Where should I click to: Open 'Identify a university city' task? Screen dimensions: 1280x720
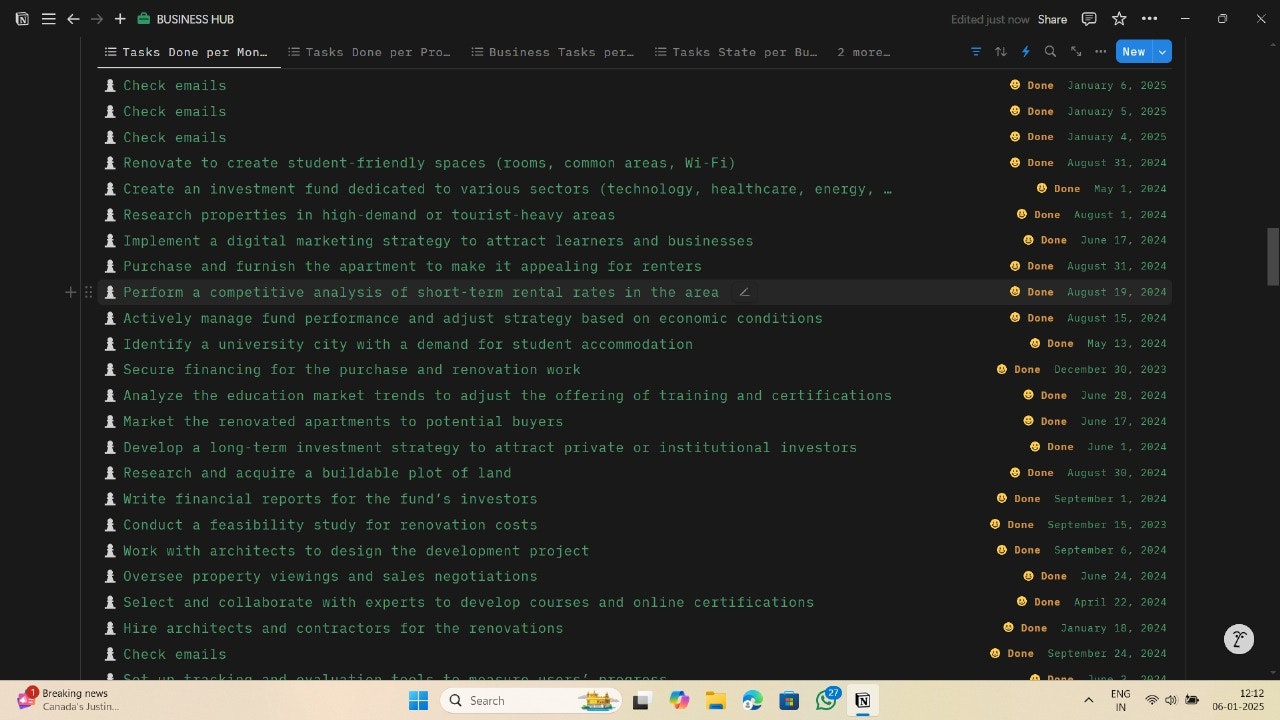point(408,344)
